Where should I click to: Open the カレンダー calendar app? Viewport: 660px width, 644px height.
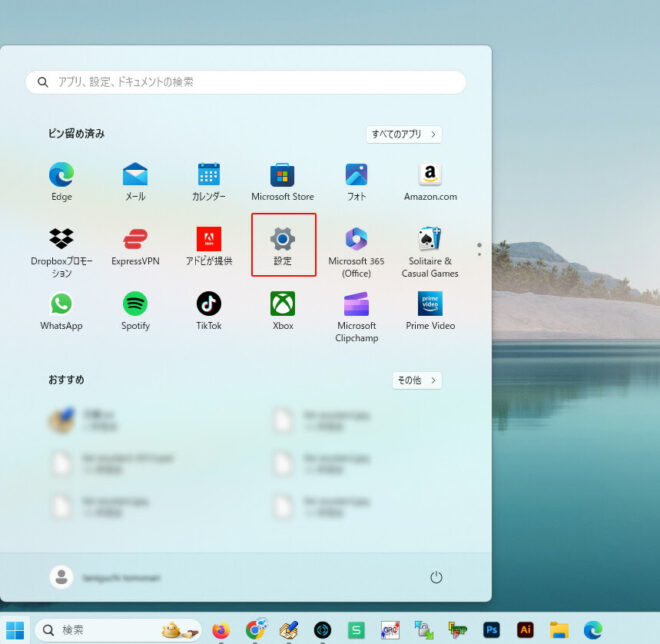click(x=209, y=181)
